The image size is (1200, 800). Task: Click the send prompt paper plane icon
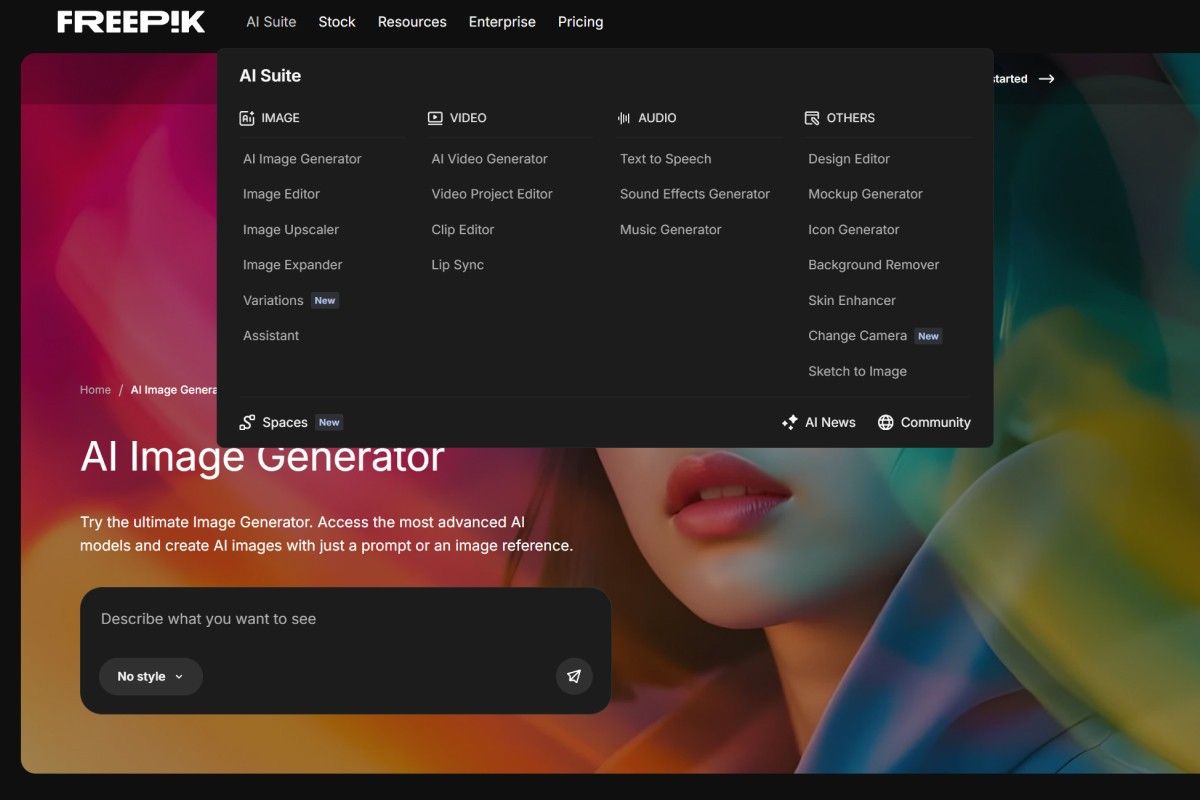[574, 676]
